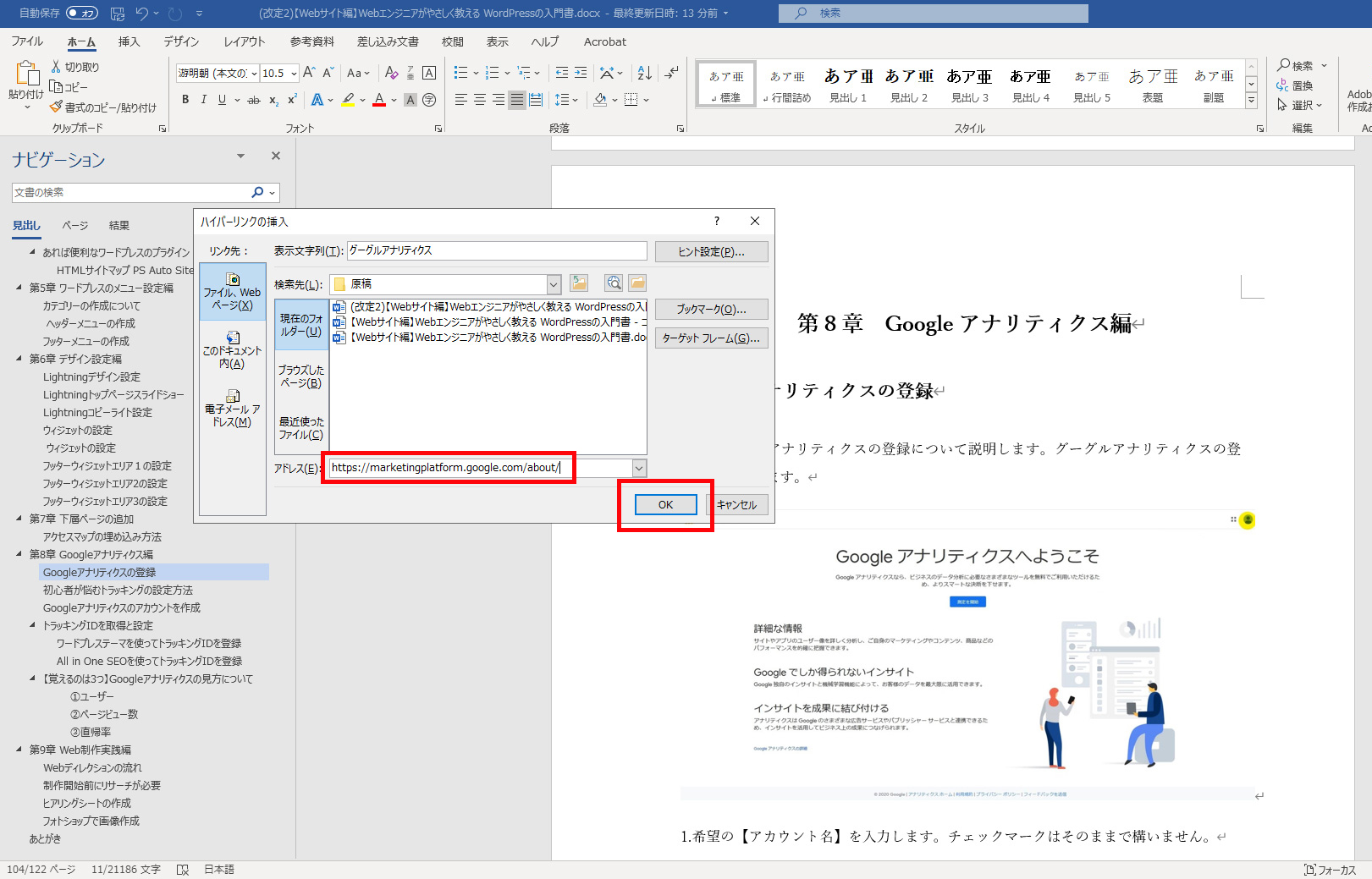Toggle justify alignment
The width and height of the screenshot is (1372, 879).
click(516, 100)
